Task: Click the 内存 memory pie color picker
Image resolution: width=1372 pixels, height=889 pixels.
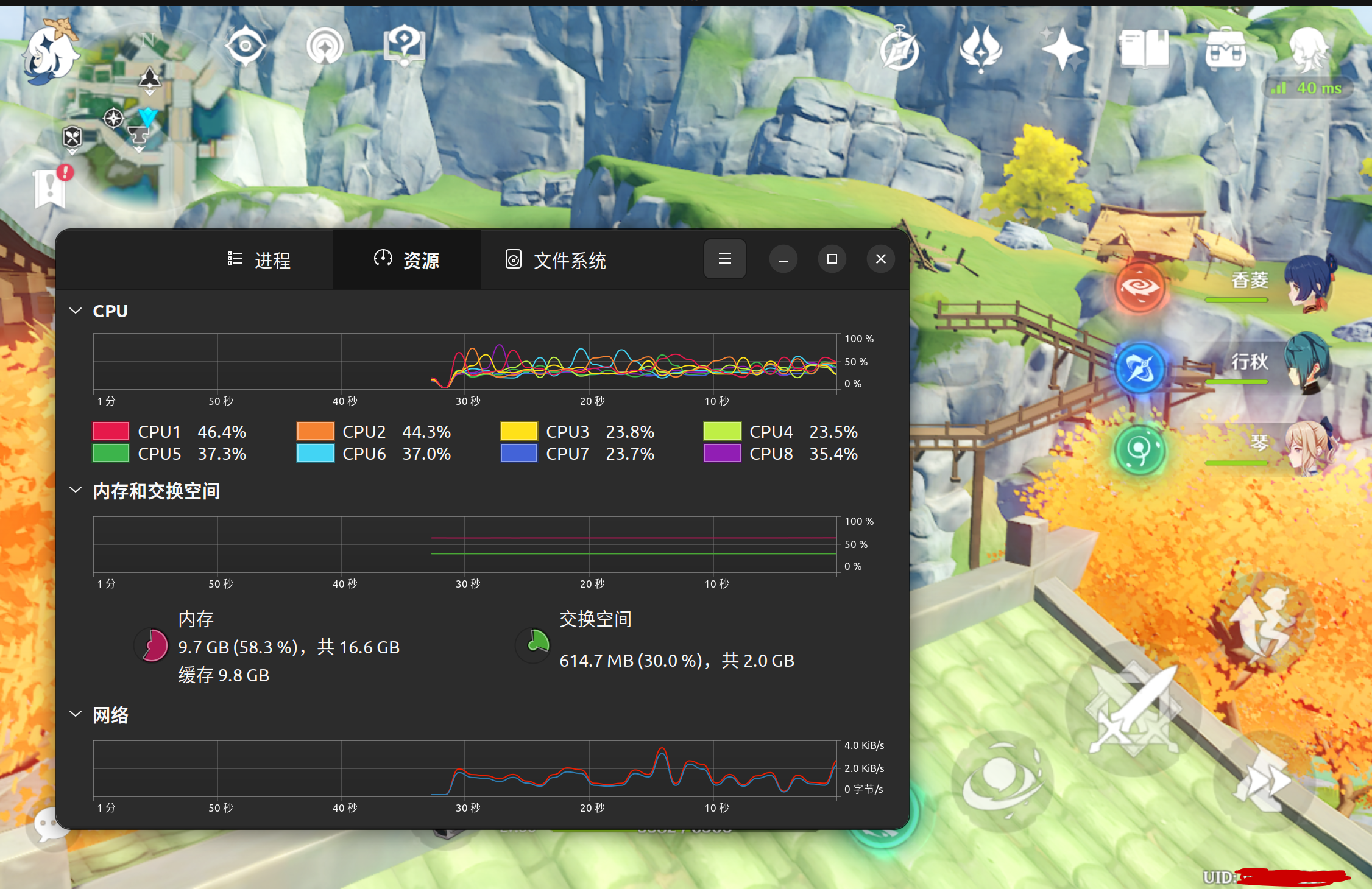Action: [152, 645]
